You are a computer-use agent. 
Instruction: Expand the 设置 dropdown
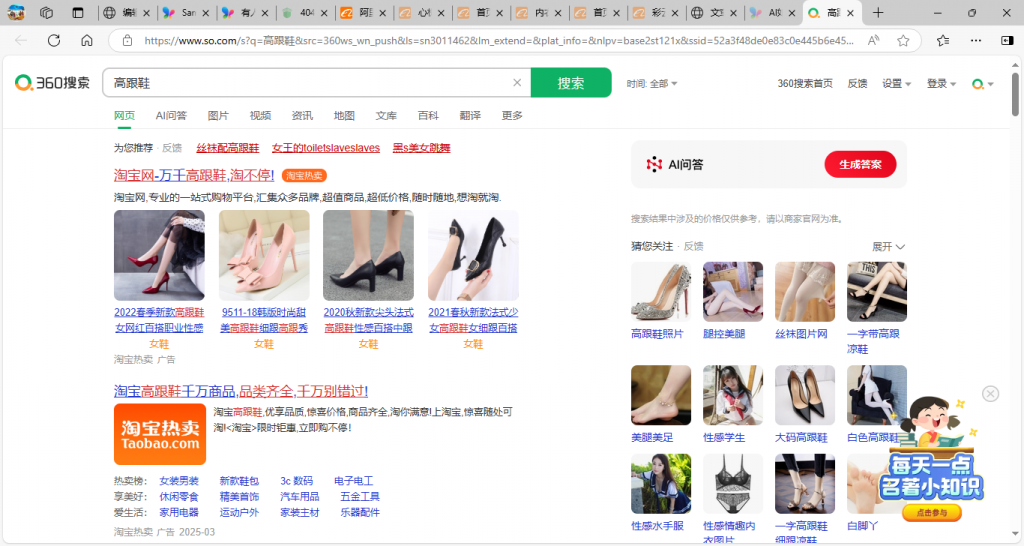[x=896, y=84]
